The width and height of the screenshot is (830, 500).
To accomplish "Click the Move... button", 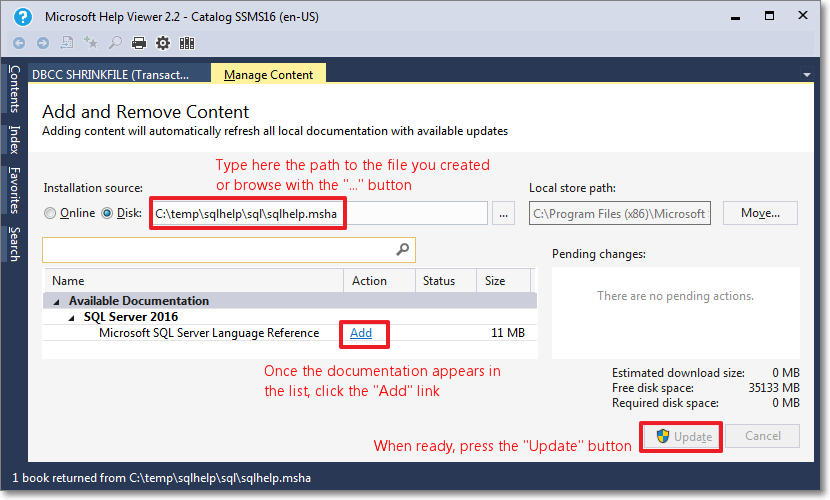I will click(759, 213).
